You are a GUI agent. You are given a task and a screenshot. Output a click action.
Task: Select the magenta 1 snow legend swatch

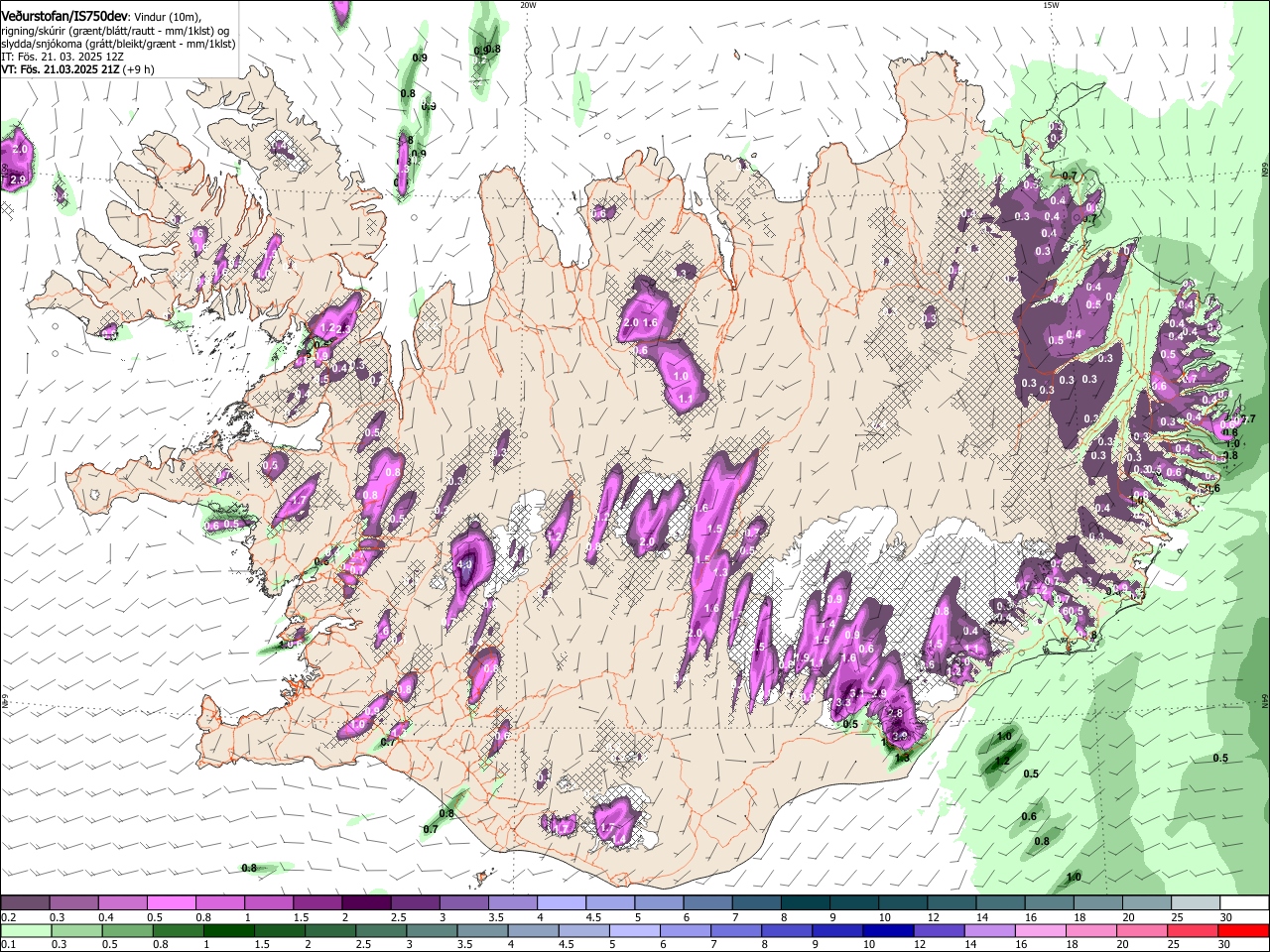(269, 903)
